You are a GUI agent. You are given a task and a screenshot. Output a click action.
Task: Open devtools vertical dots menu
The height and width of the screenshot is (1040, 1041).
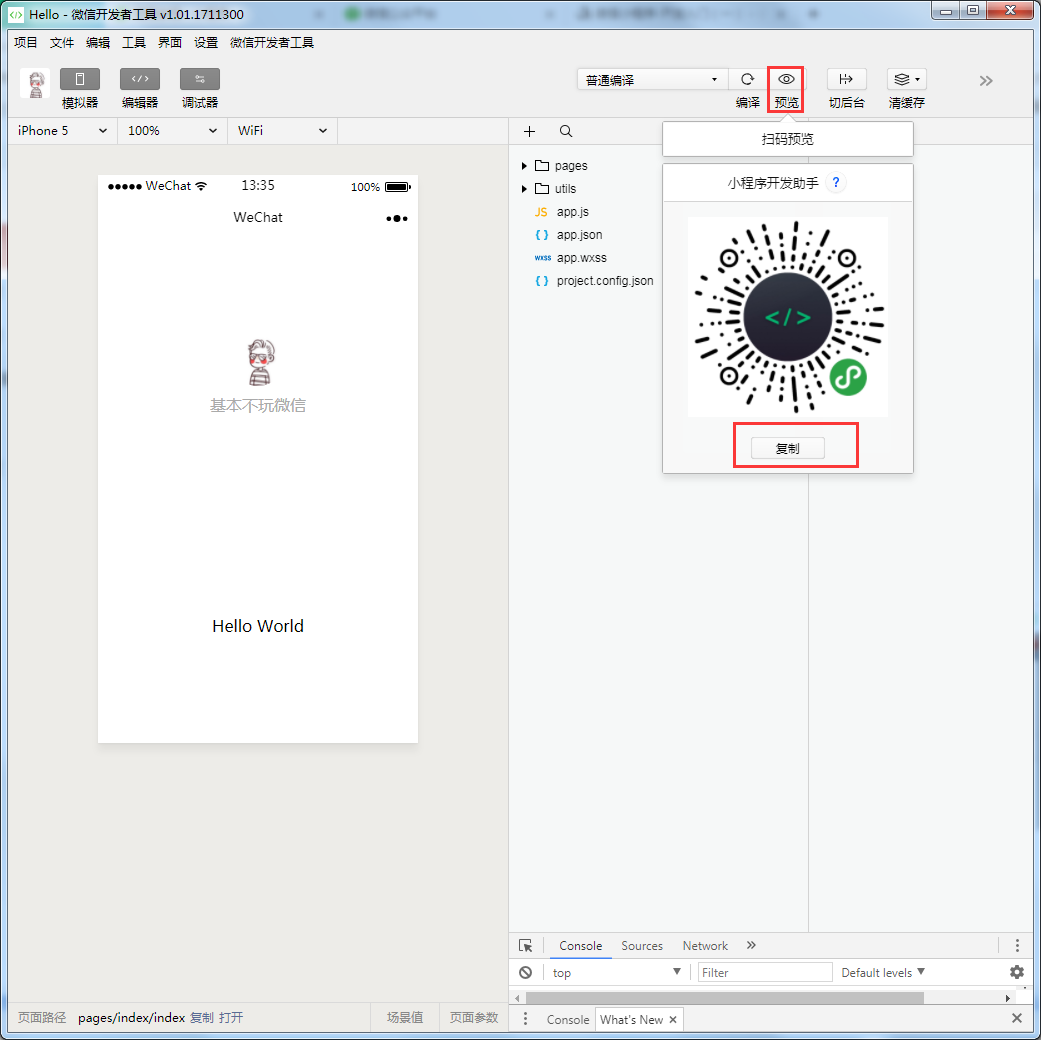1017,946
